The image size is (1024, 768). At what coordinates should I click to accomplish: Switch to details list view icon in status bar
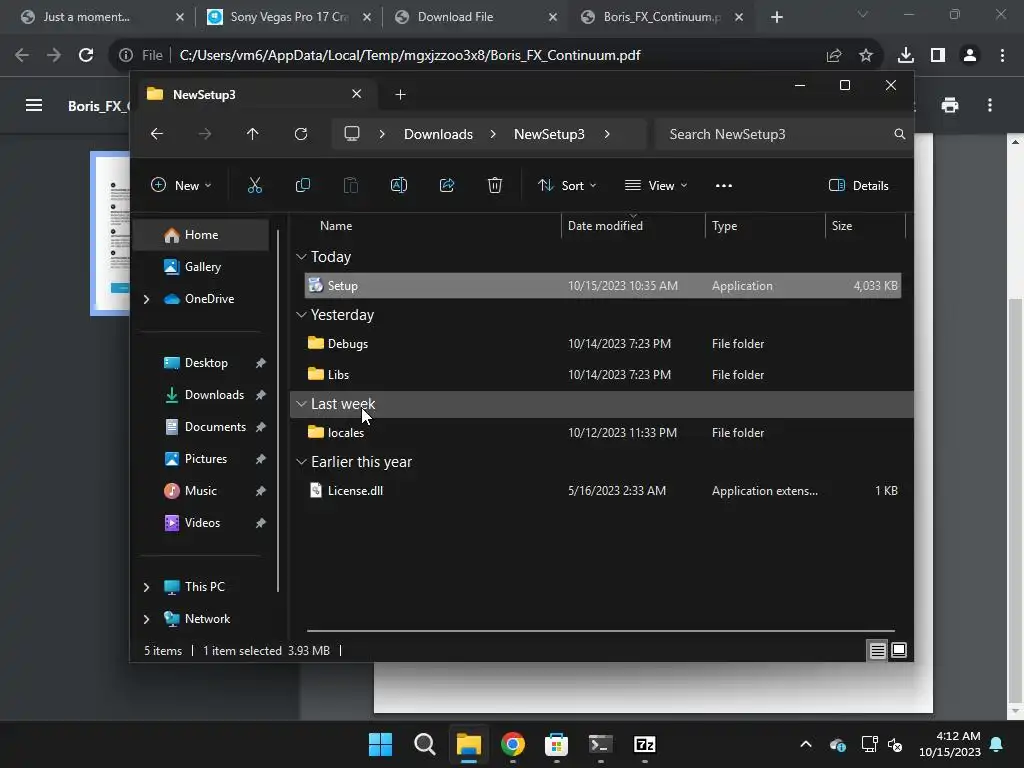[x=877, y=650]
